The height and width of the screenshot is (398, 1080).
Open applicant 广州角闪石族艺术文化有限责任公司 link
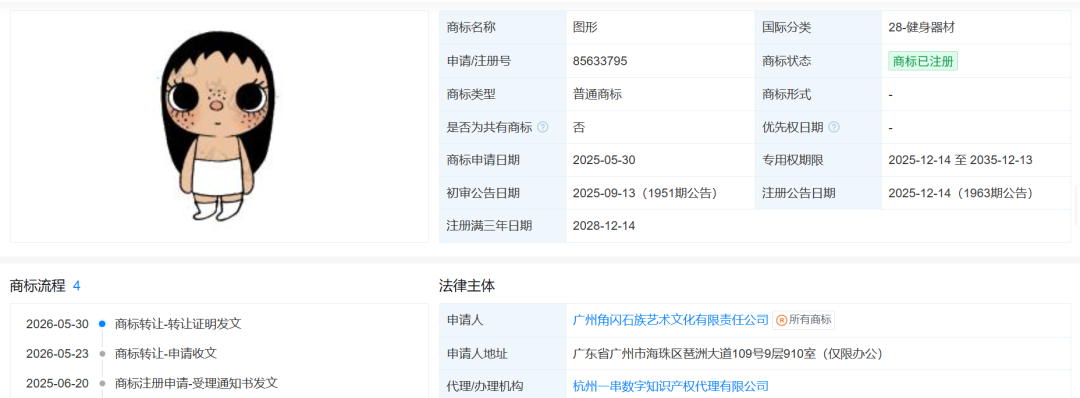click(x=671, y=320)
